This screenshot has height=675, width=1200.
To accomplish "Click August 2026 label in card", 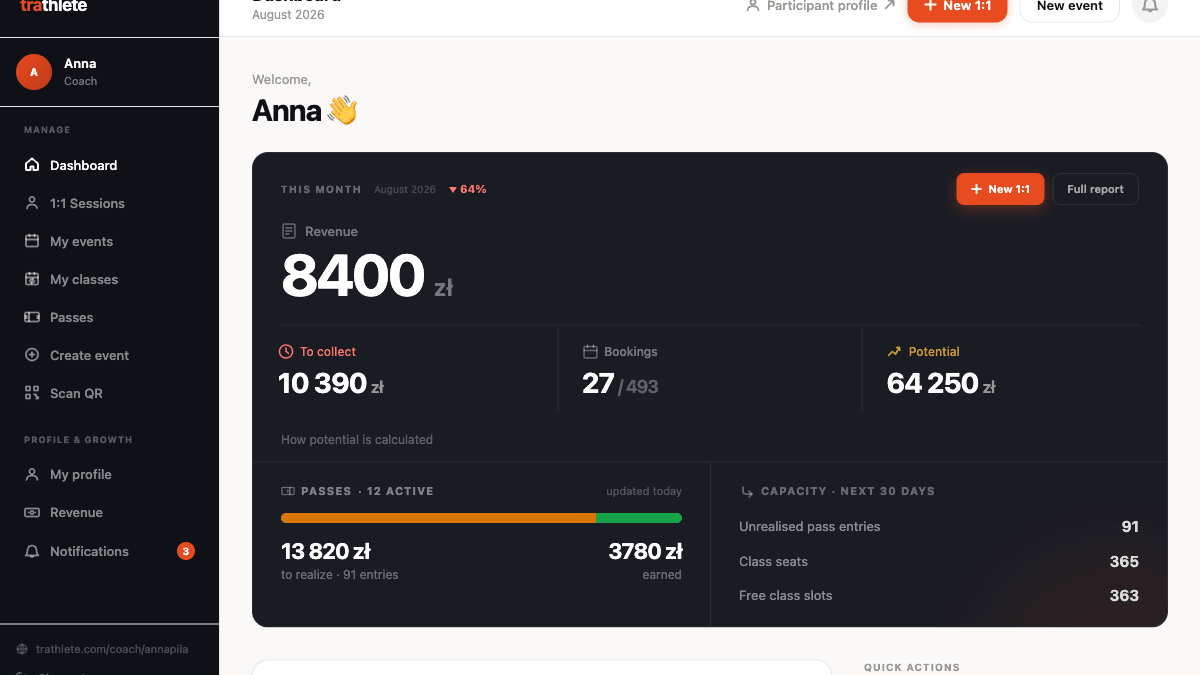I will (x=405, y=189).
